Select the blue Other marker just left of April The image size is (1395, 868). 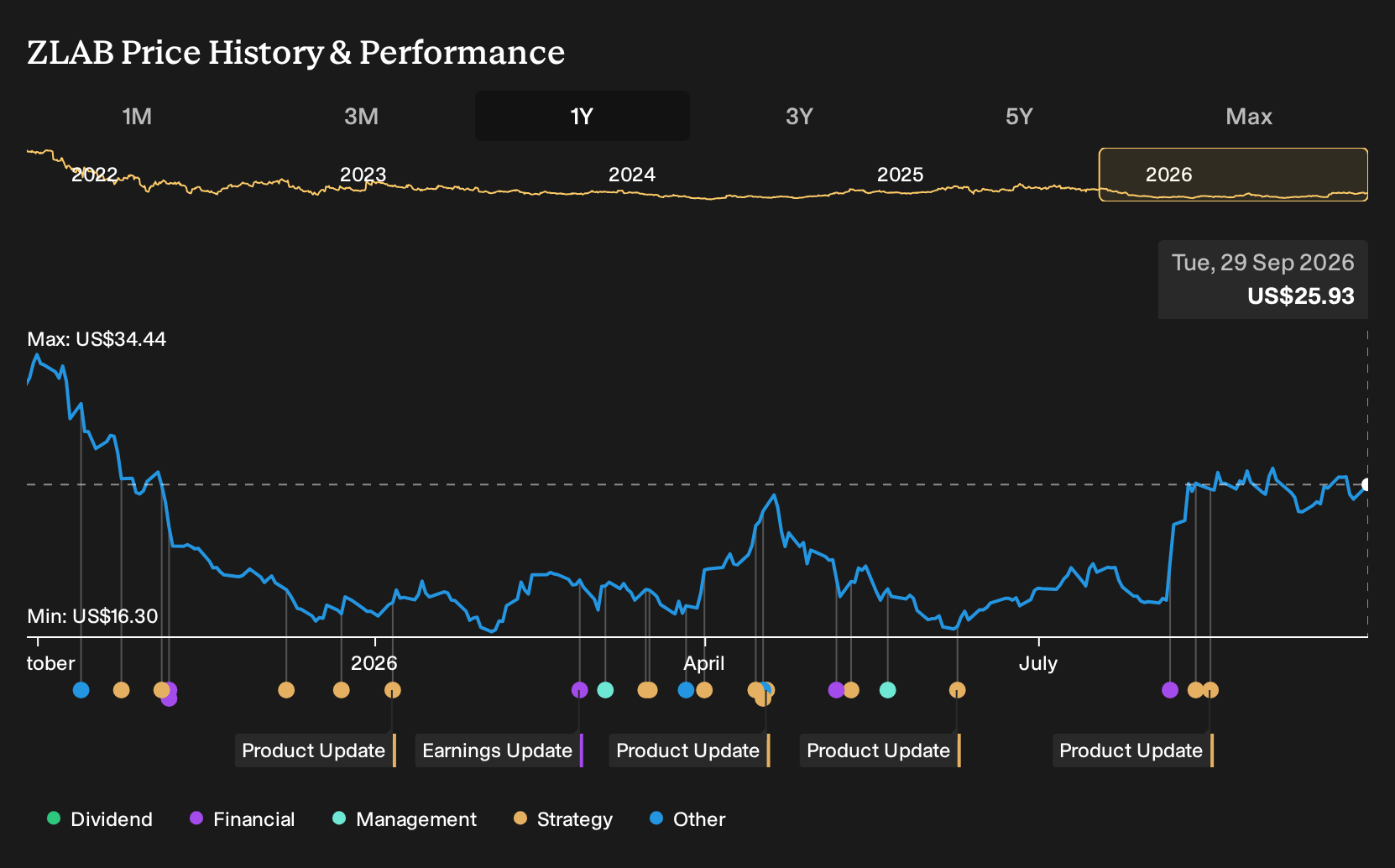tap(686, 690)
